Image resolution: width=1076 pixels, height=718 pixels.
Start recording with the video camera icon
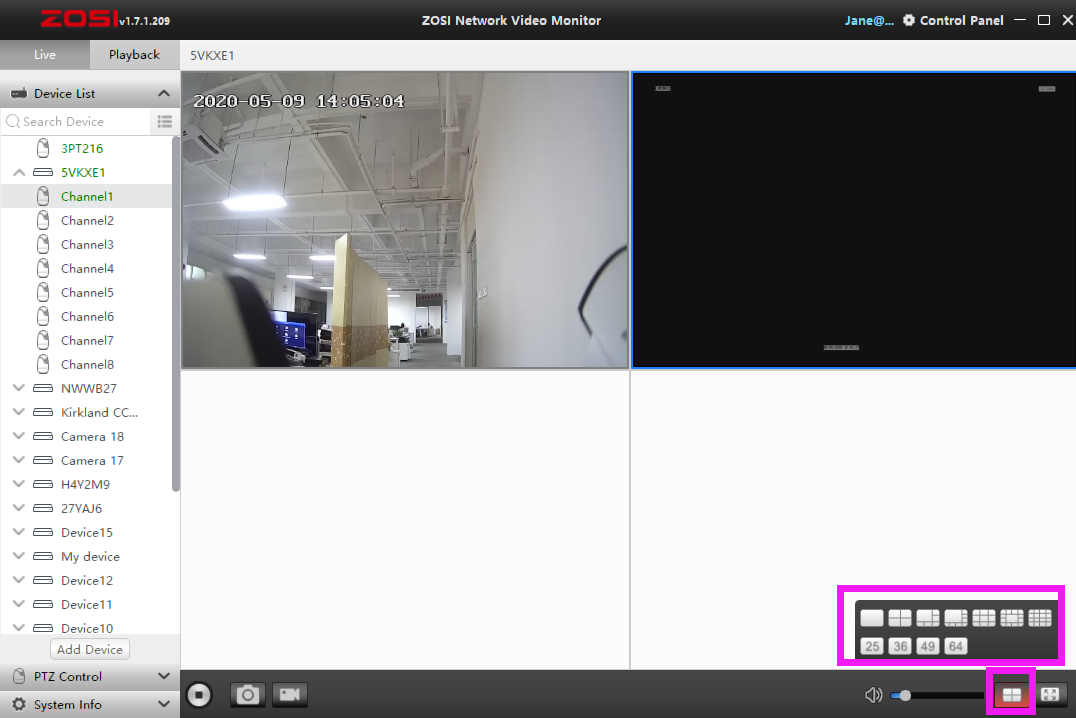click(x=290, y=695)
